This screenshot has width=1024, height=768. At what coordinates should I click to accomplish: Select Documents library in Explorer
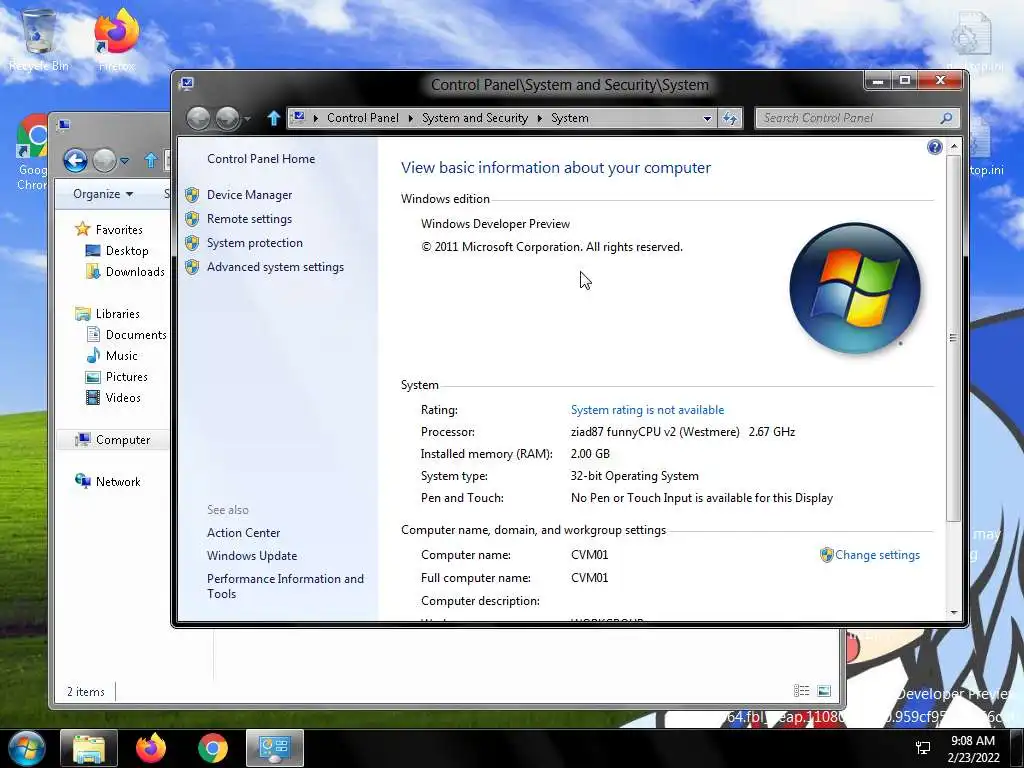[135, 335]
